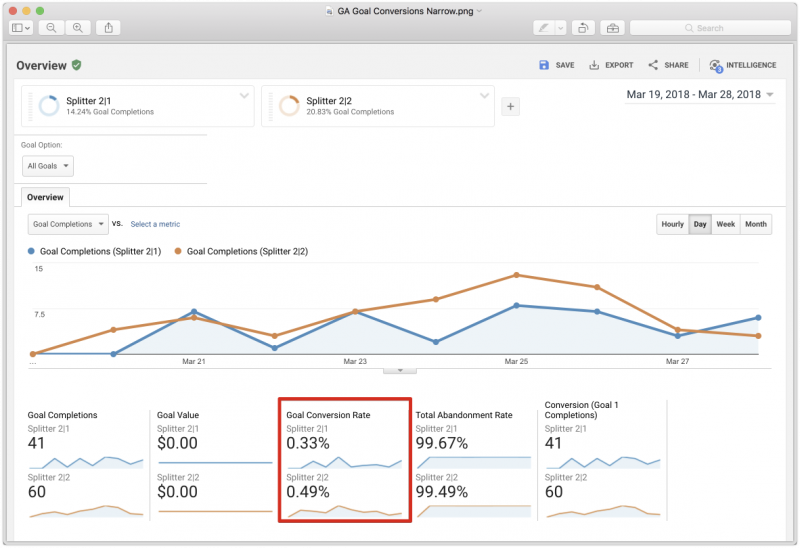Click the blue floppy disk save icon
Viewport: 800px width, 548px height.
pos(544,65)
